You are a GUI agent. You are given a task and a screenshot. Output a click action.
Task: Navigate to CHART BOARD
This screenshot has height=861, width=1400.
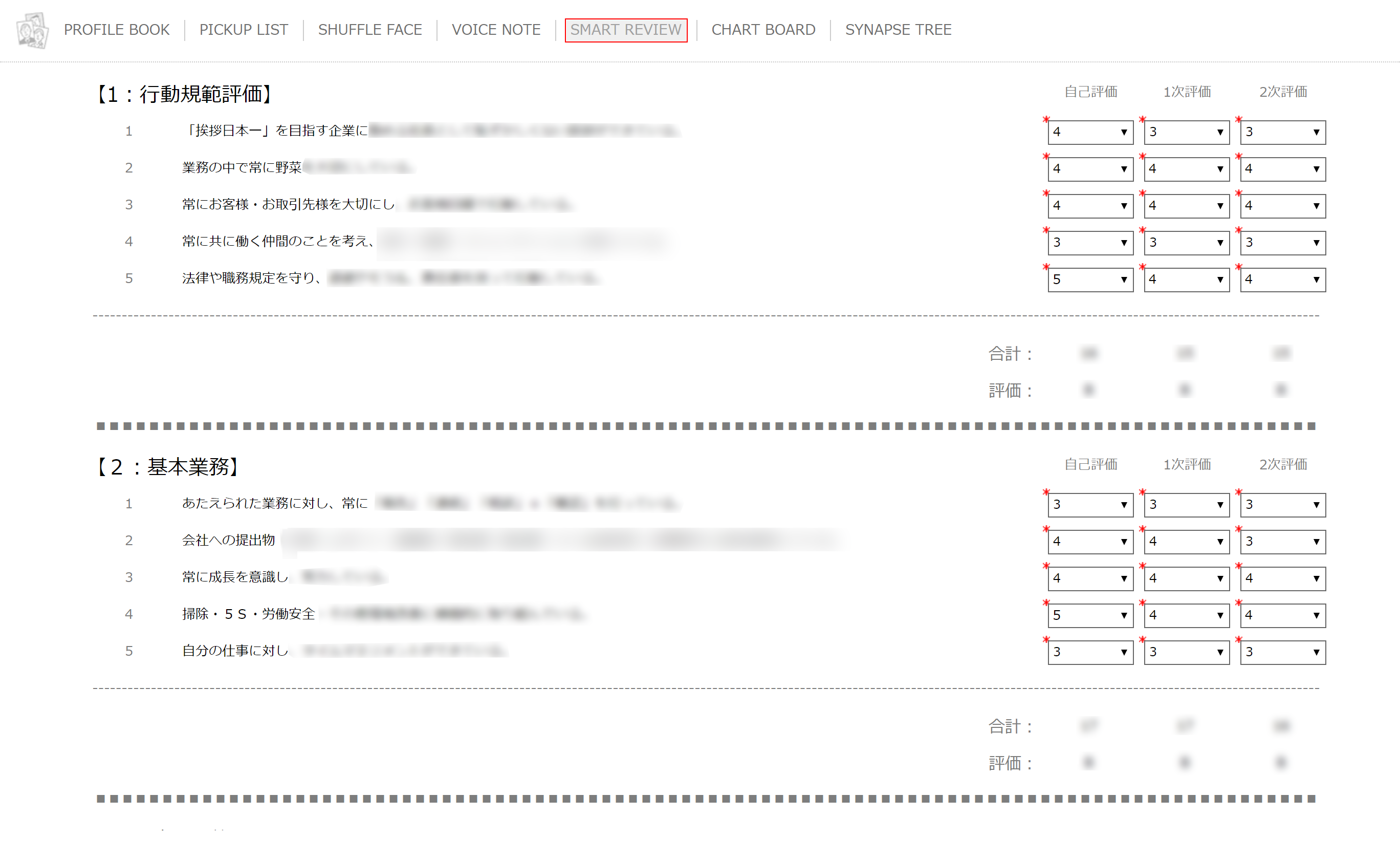click(762, 29)
